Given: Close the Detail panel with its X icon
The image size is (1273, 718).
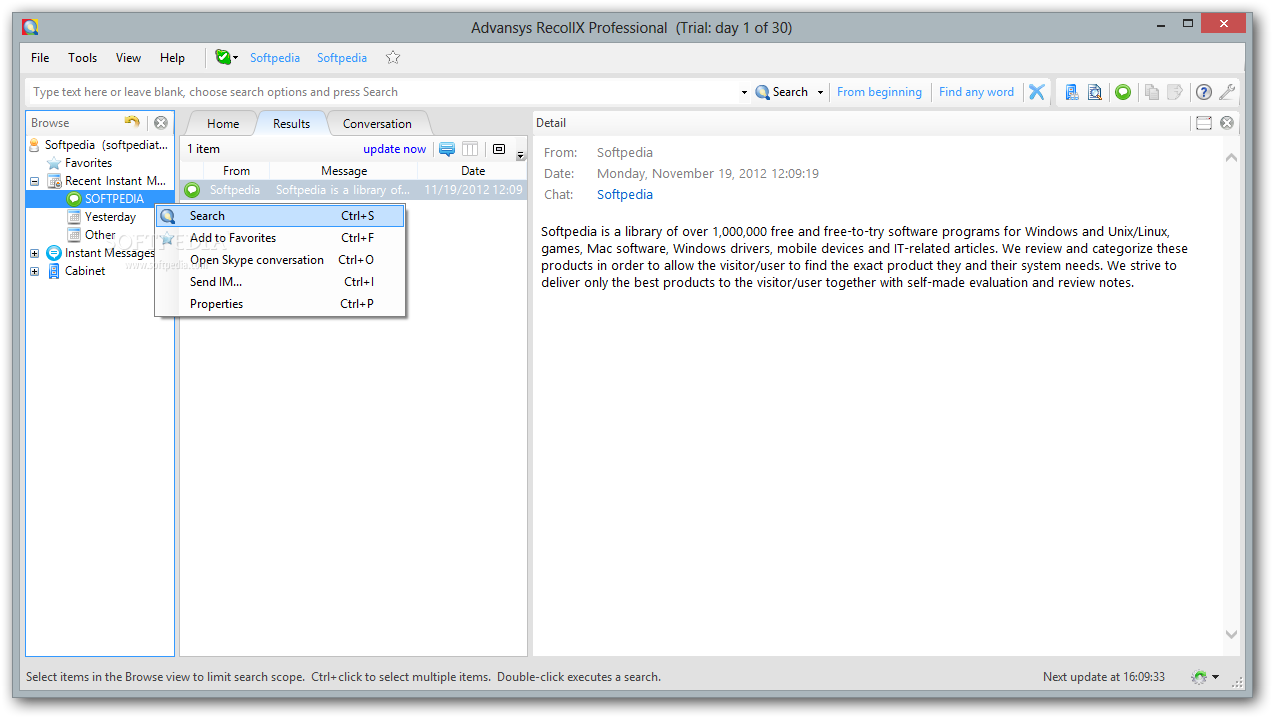Looking at the screenshot, I should (x=1227, y=123).
